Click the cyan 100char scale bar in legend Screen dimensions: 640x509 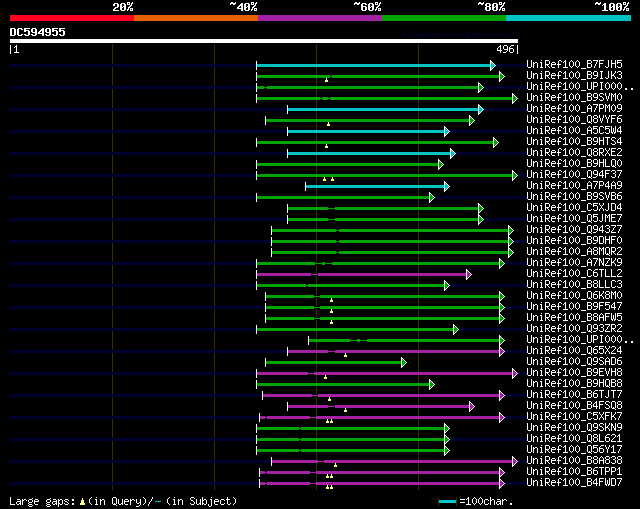point(447,501)
